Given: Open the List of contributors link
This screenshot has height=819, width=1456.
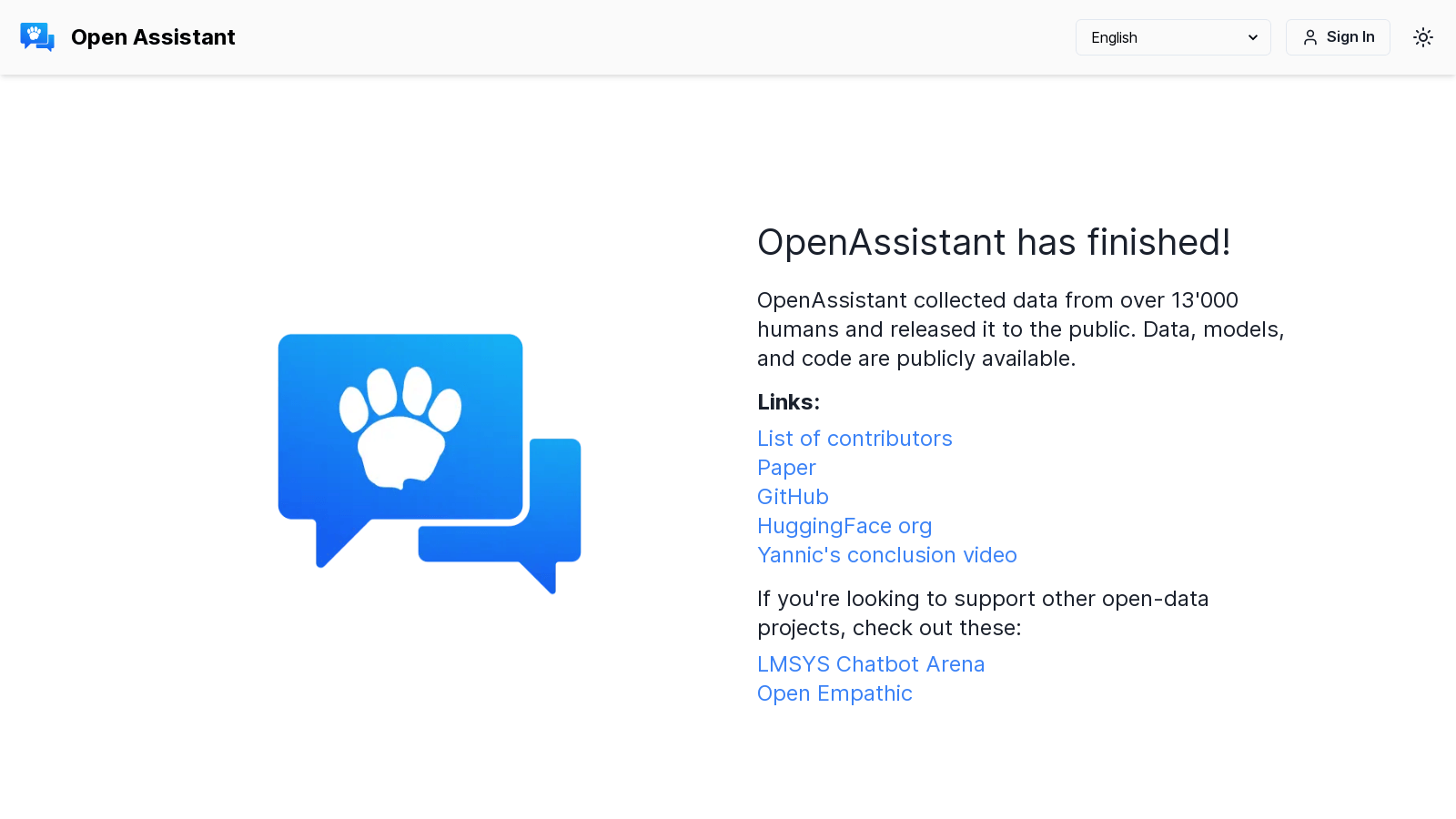Looking at the screenshot, I should click(x=854, y=439).
